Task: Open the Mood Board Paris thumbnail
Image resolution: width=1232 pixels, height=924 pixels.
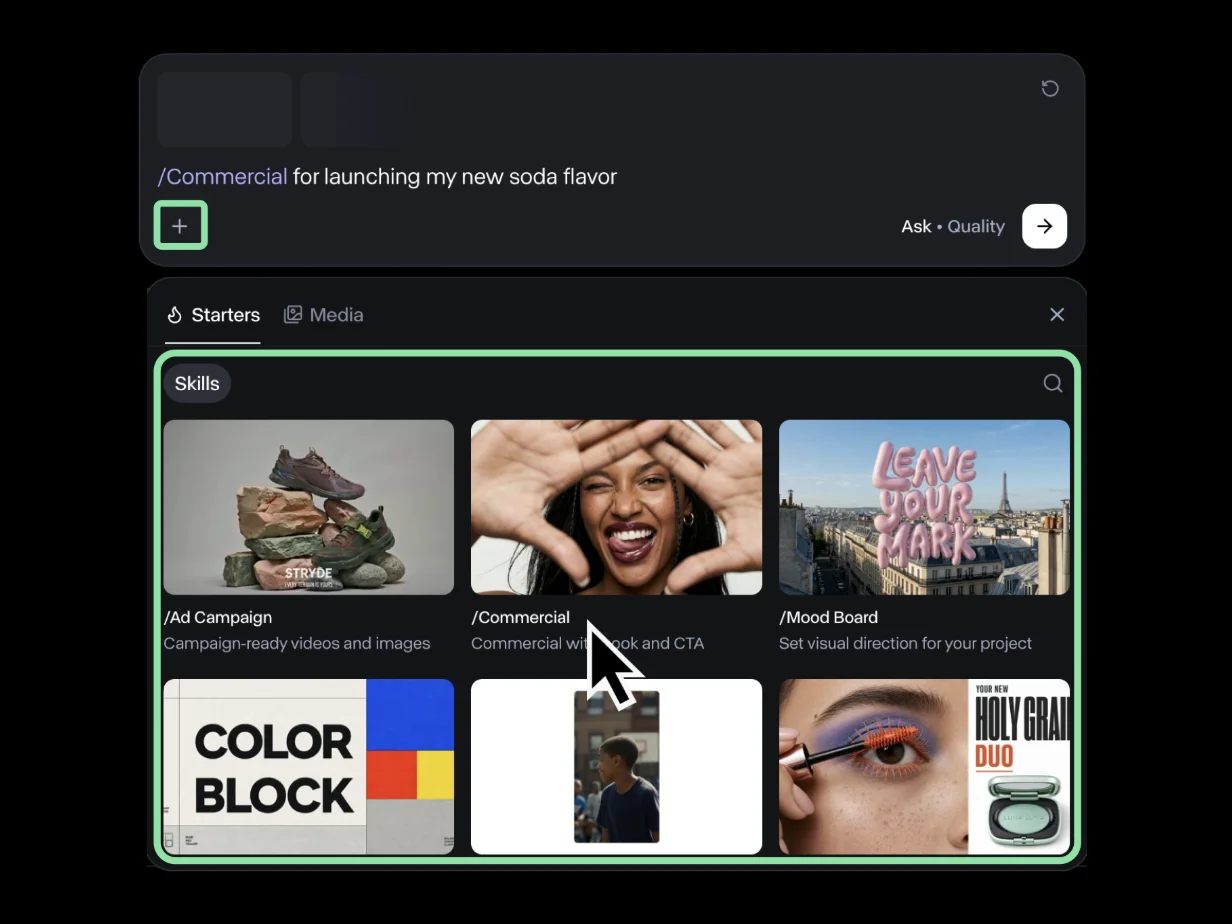Action: pos(924,507)
